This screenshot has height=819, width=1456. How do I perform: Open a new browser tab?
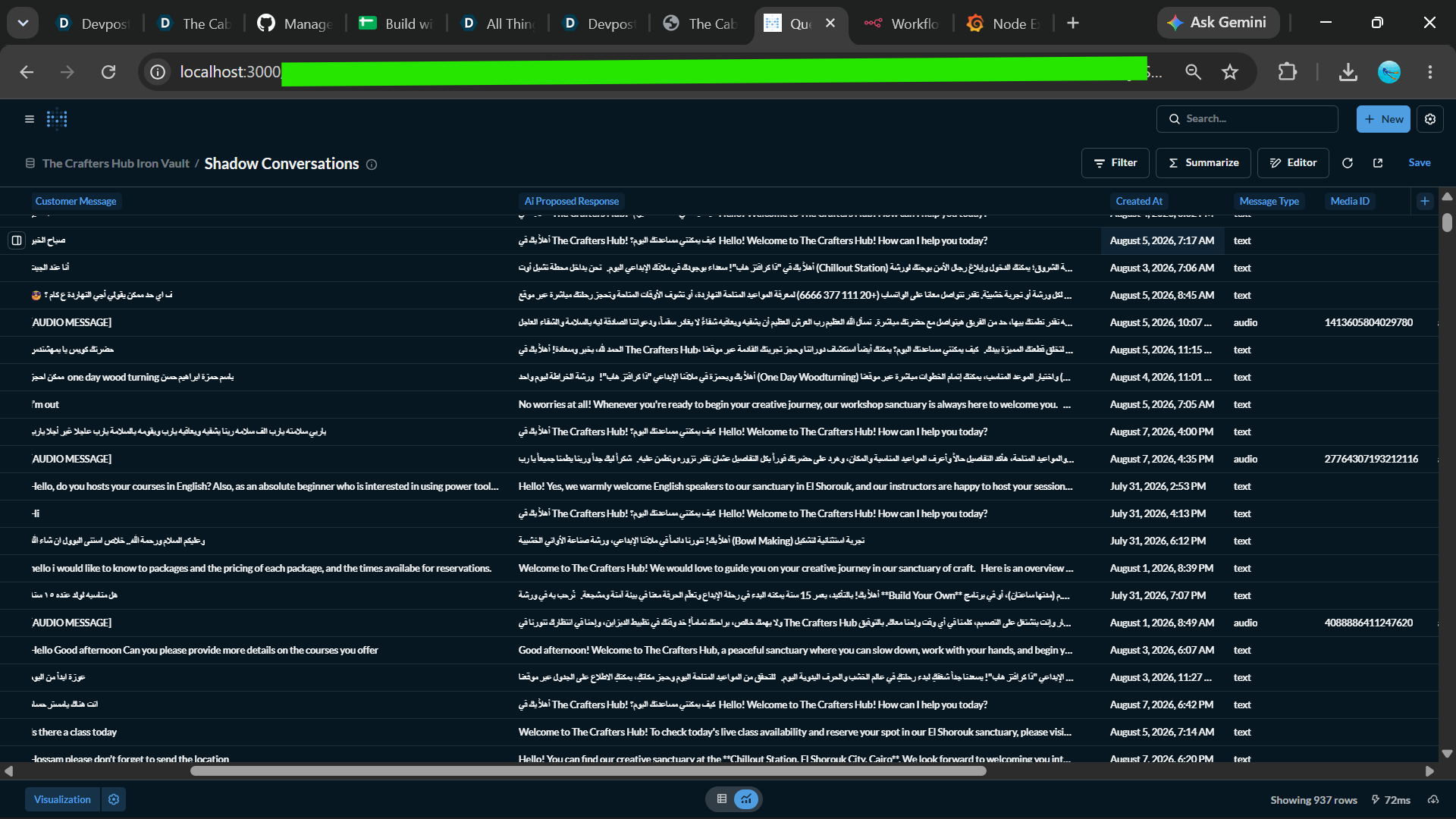(1073, 24)
